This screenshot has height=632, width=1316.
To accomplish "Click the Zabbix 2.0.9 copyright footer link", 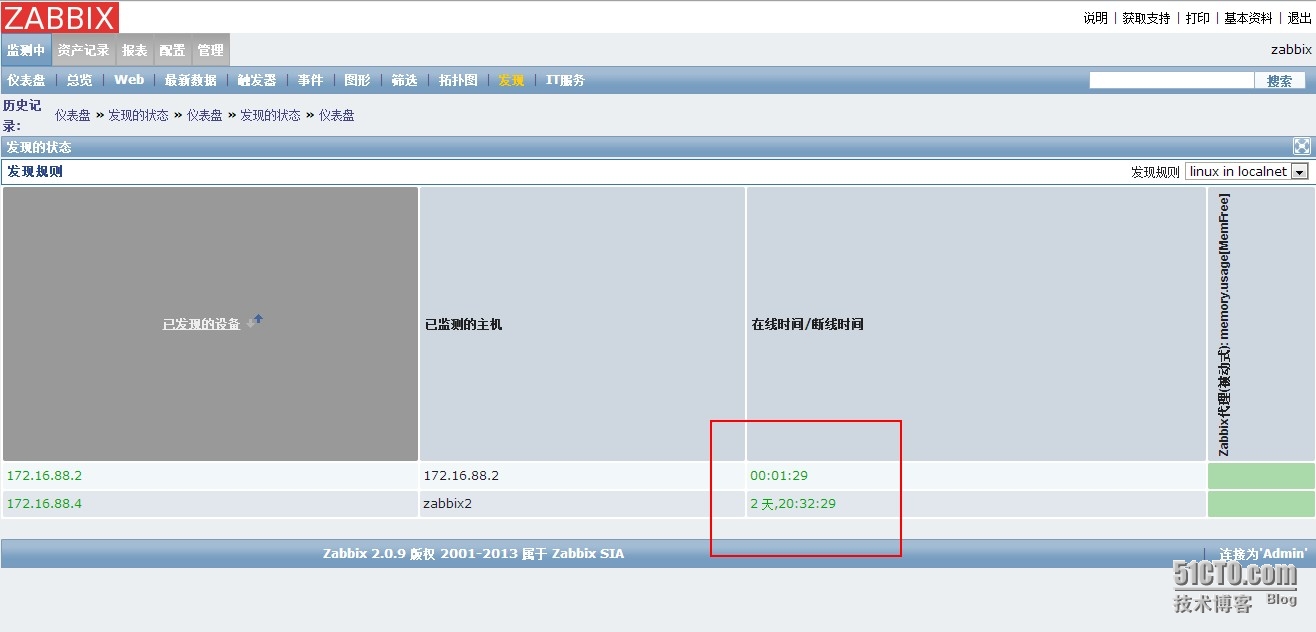I will point(473,553).
